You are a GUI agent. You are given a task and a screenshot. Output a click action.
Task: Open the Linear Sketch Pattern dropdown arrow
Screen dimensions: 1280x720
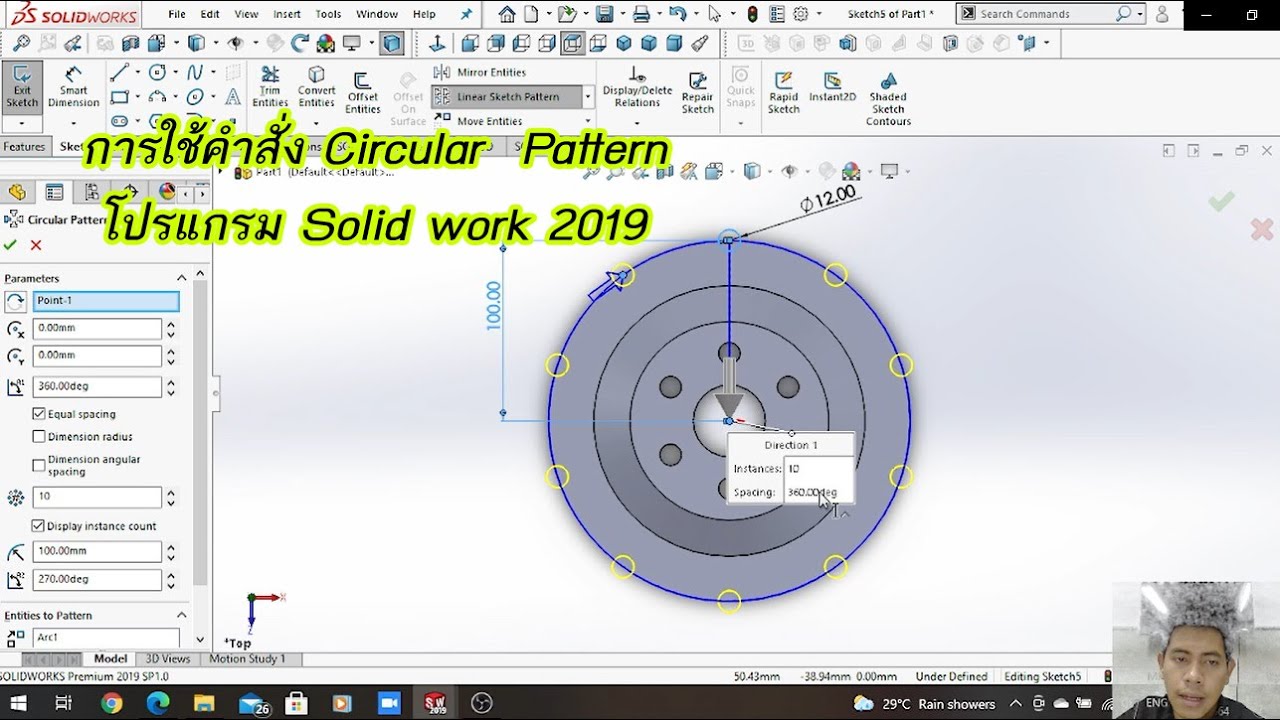pos(588,97)
